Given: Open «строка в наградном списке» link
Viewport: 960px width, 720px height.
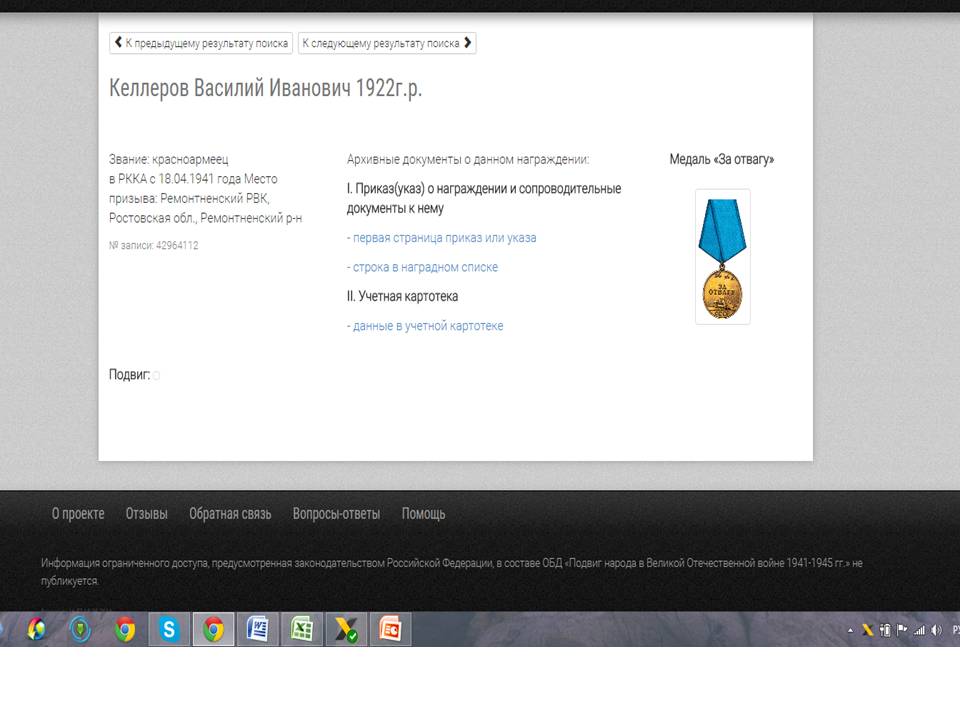Looking at the screenshot, I should click(x=423, y=267).
